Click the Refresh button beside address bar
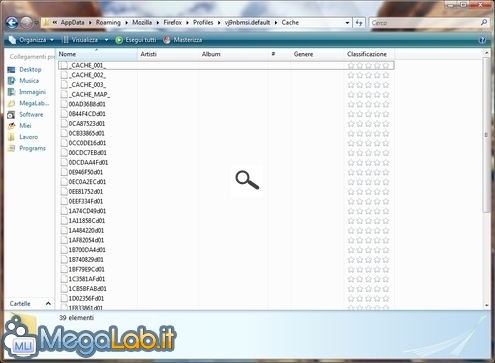Screen dimensions: 495x363 359,23
